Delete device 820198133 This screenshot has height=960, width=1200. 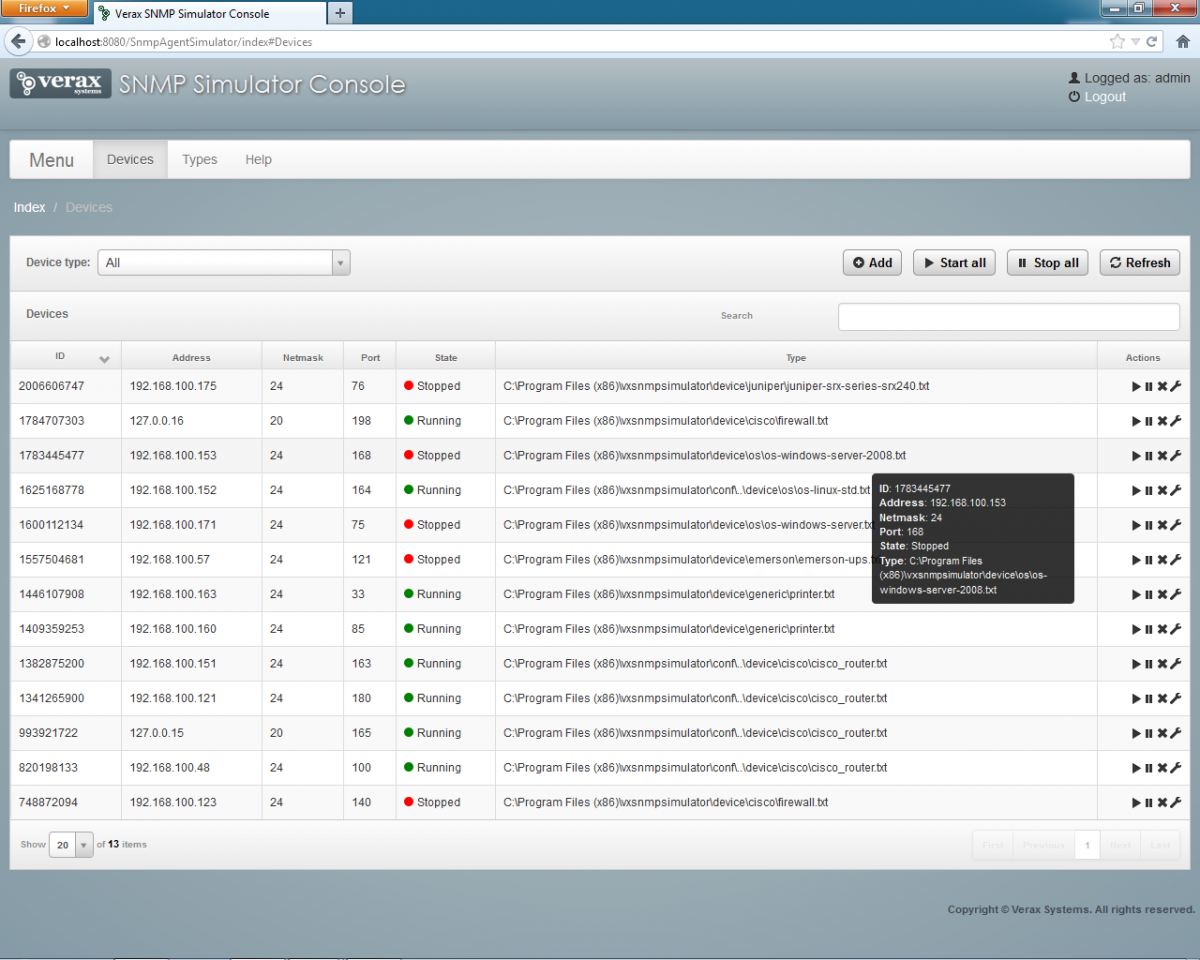pos(1162,768)
